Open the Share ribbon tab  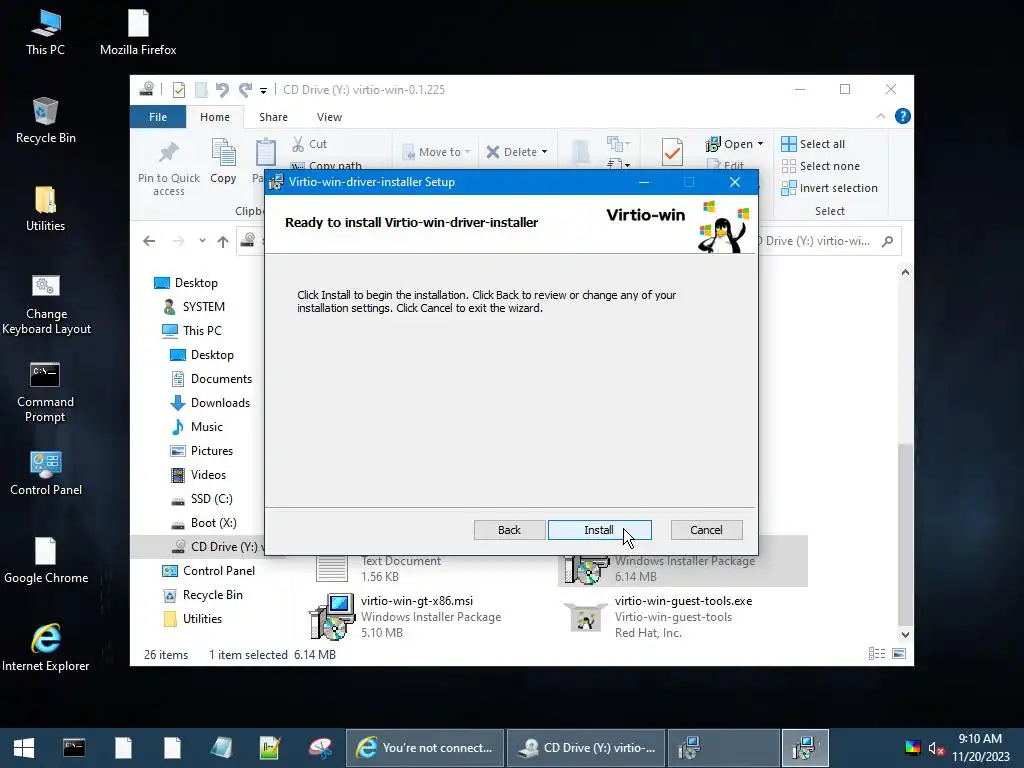(273, 117)
